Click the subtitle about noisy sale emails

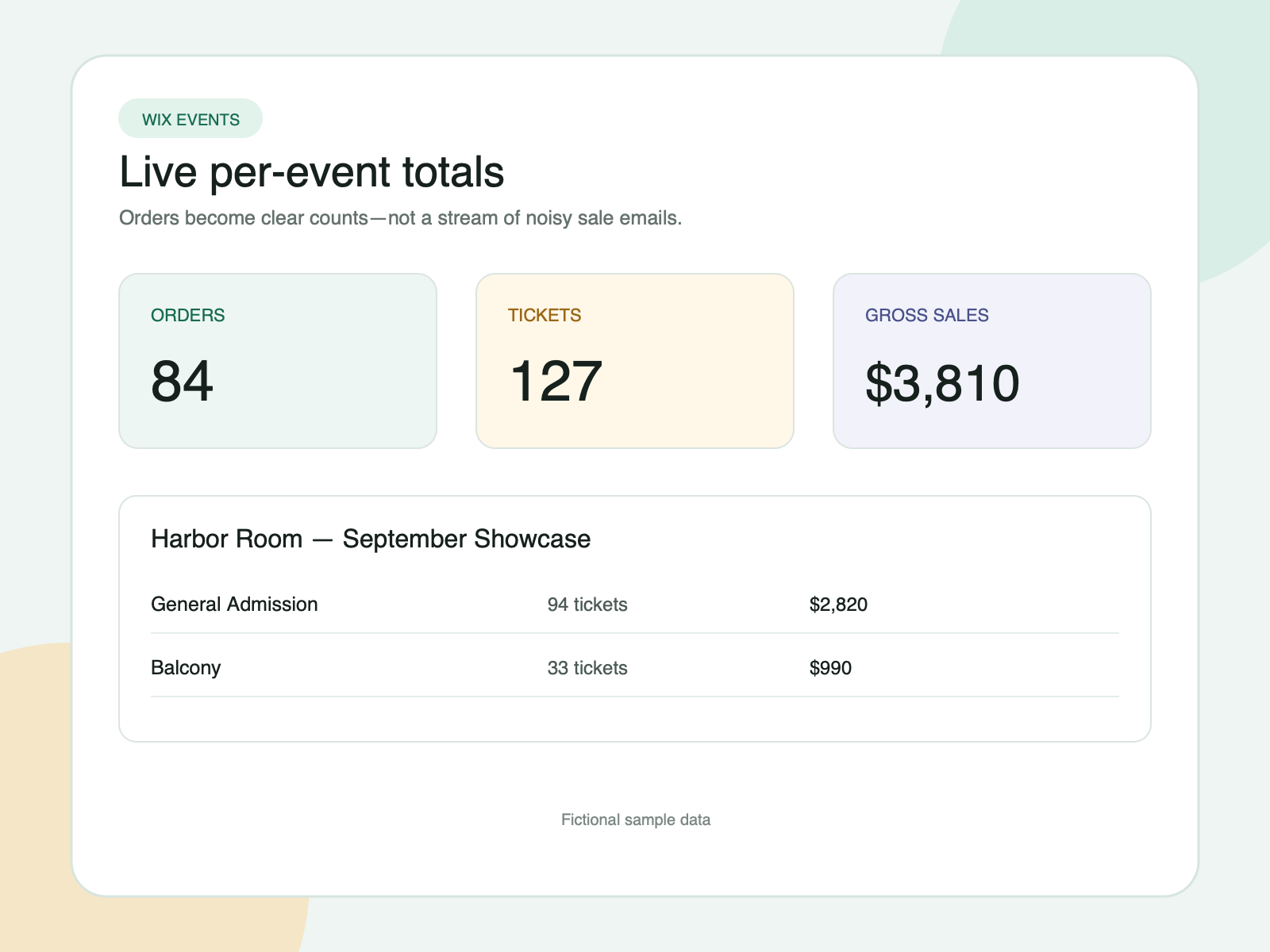401,218
